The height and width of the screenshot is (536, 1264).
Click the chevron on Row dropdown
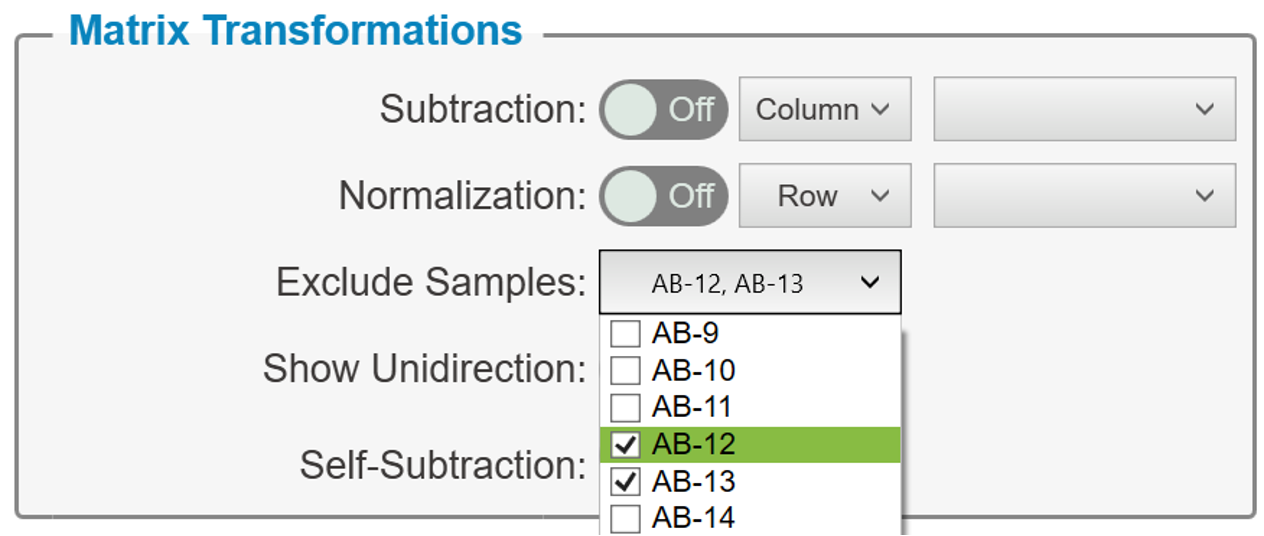880,197
